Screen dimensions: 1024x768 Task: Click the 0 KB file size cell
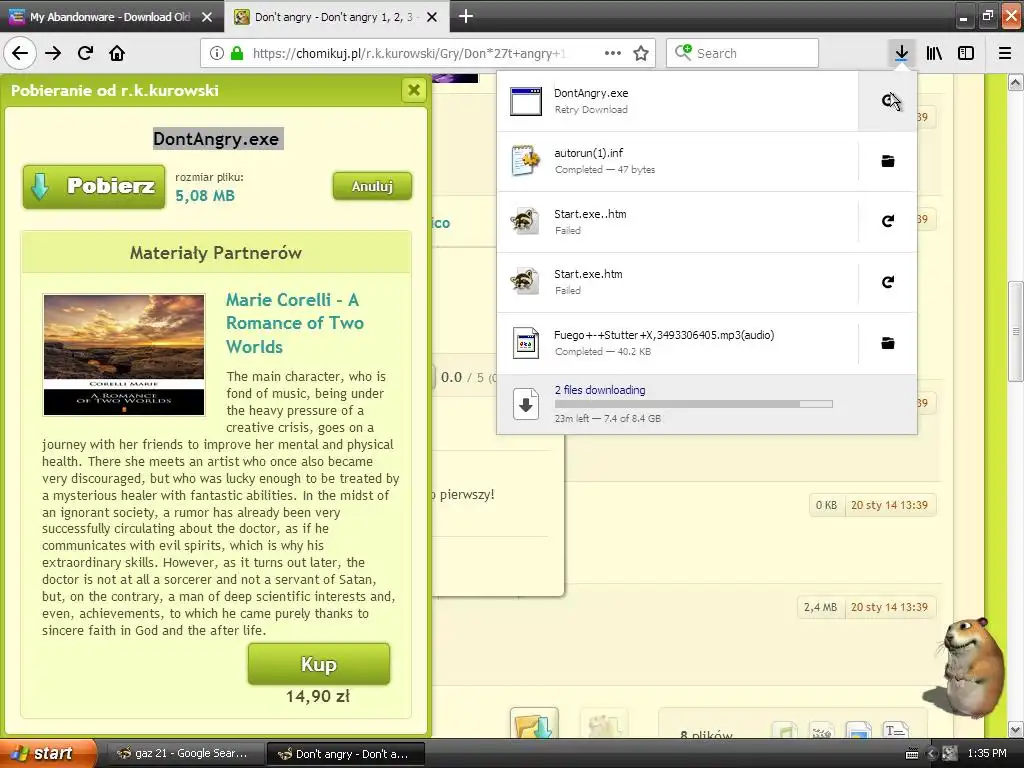click(826, 505)
